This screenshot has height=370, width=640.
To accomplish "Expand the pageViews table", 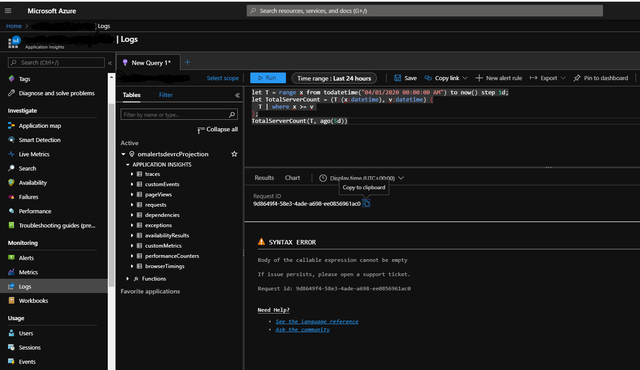I will [x=132, y=195].
